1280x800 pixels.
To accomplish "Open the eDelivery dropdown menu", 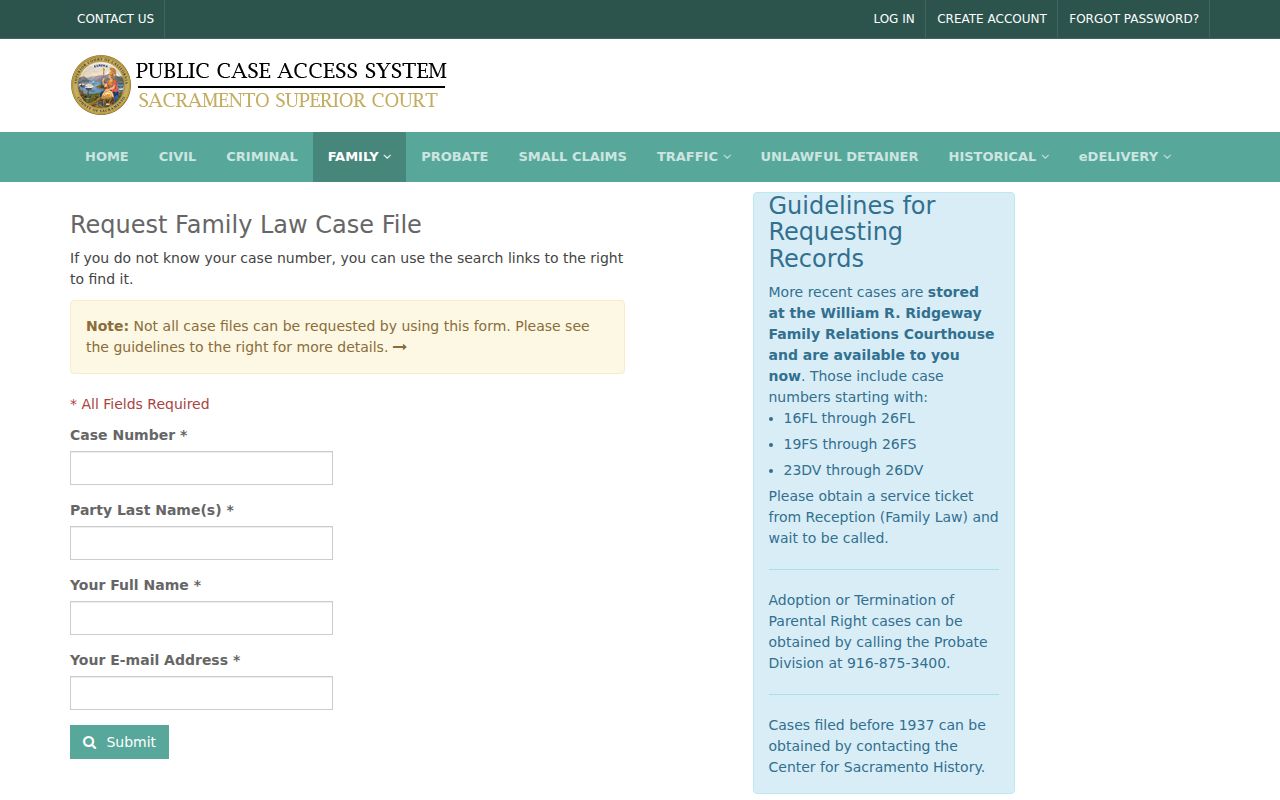I will click(1124, 157).
